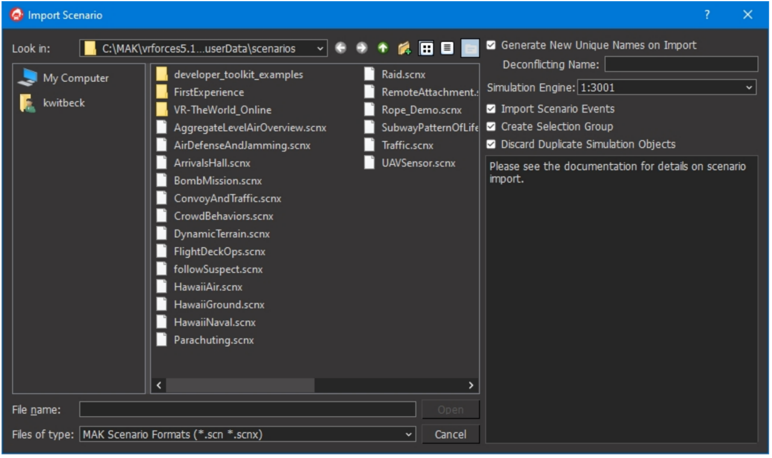The image size is (772, 458).
Task: Select Raid.scnx file
Action: [x=395, y=75]
